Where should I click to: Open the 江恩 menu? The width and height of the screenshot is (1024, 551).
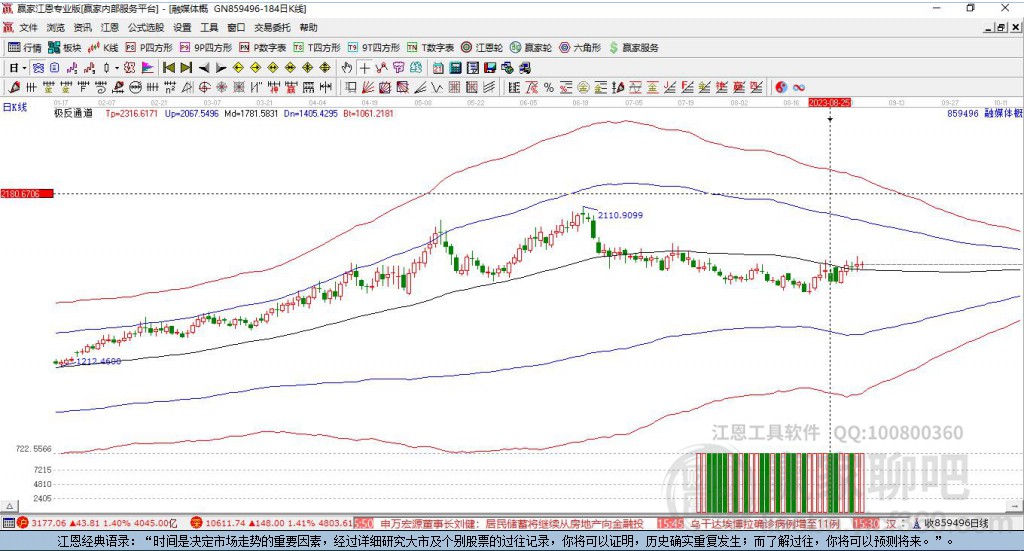point(110,27)
